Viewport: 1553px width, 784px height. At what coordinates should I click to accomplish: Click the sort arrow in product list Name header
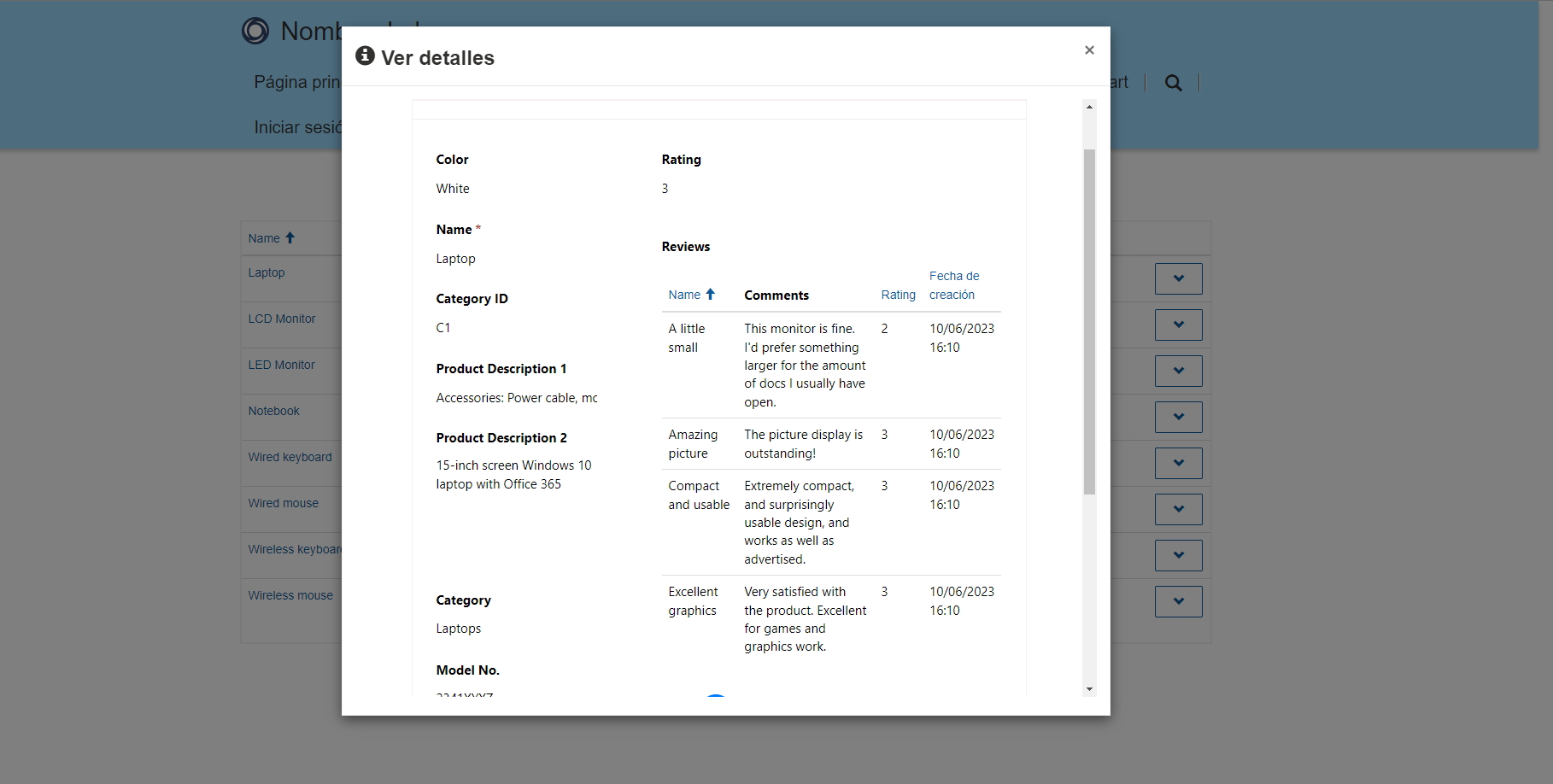coord(290,238)
